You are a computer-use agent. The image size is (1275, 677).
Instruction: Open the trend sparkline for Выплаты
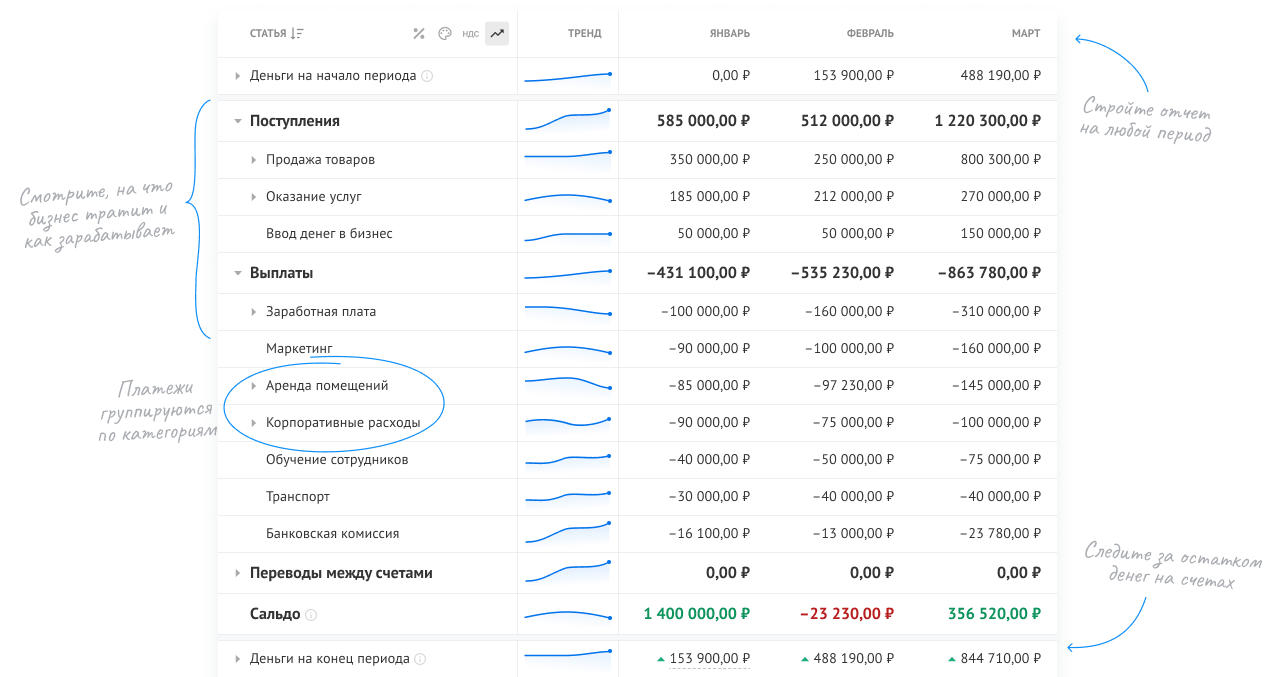(x=567, y=273)
